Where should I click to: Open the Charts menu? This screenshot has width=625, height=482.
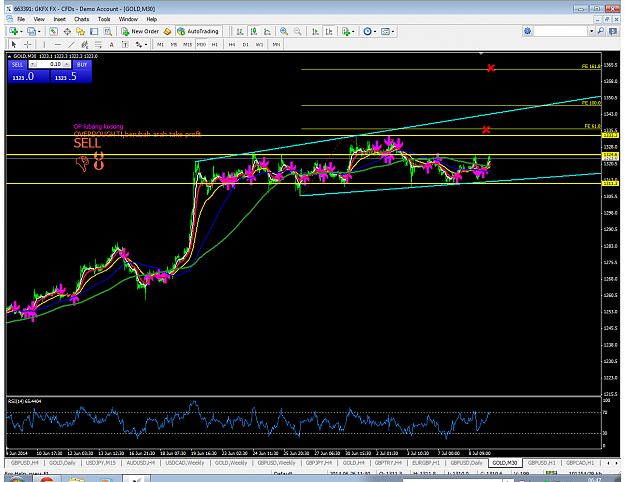point(81,19)
